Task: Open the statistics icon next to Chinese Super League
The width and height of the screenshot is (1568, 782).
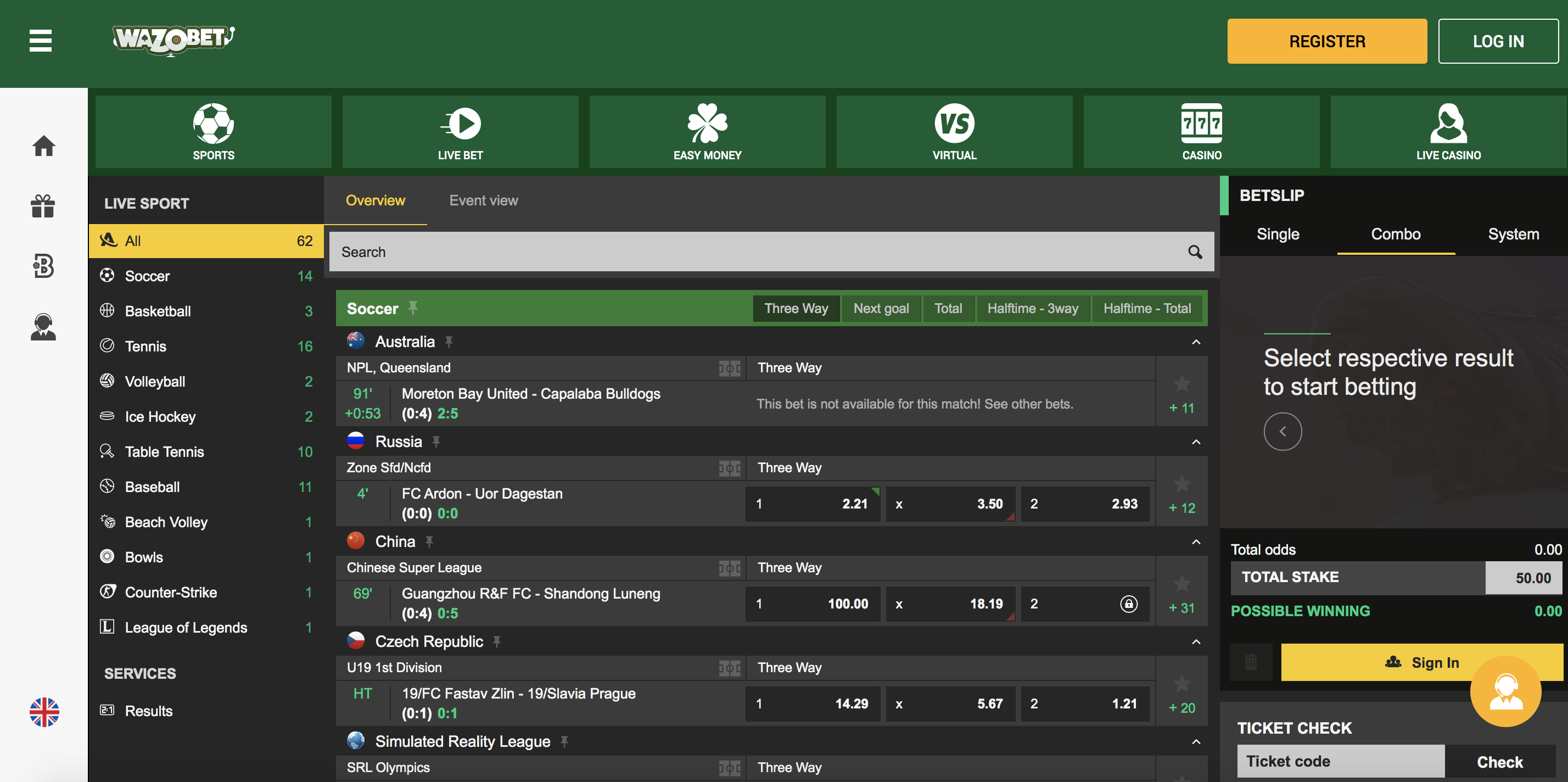Action: pyautogui.click(x=730, y=568)
